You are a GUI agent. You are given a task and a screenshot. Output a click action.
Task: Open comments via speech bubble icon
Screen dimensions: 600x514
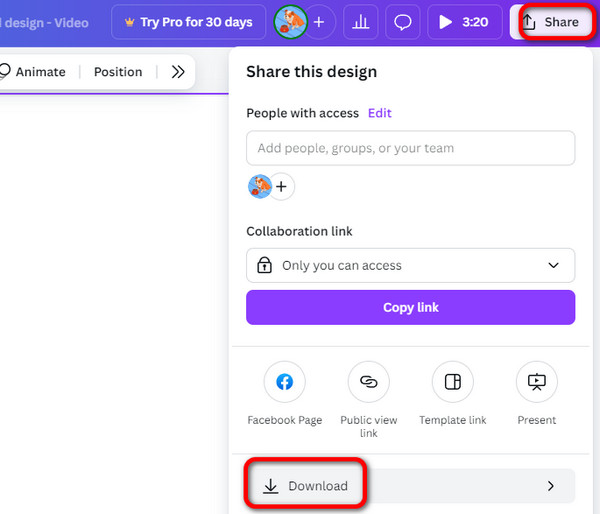tap(404, 22)
